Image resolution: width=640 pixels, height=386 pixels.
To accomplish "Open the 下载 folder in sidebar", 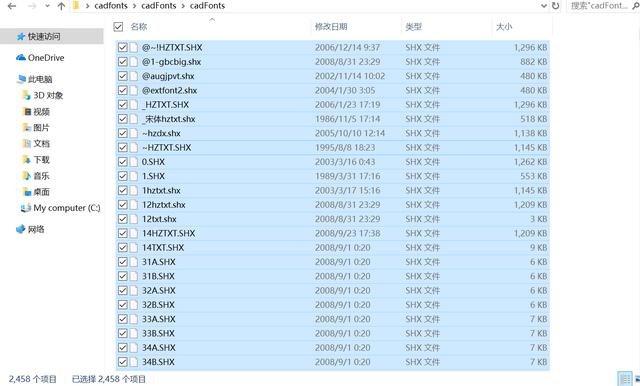I will point(36,160).
